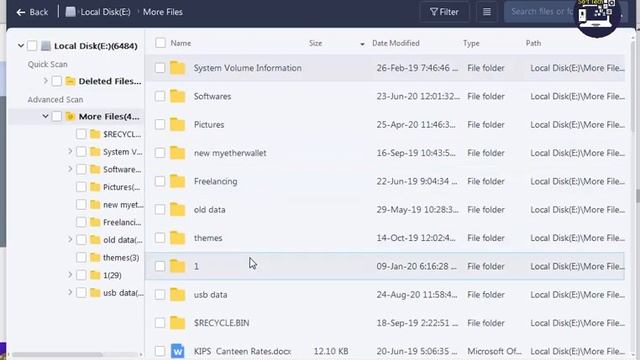The width and height of the screenshot is (640, 360).
Task: Open the Filter options
Action: point(444,12)
